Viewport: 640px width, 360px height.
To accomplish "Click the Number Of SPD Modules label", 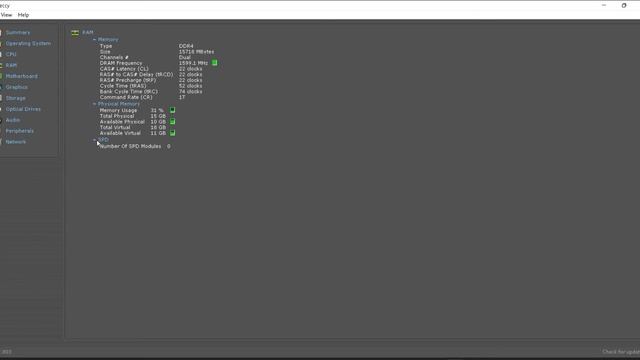I will (x=130, y=147).
